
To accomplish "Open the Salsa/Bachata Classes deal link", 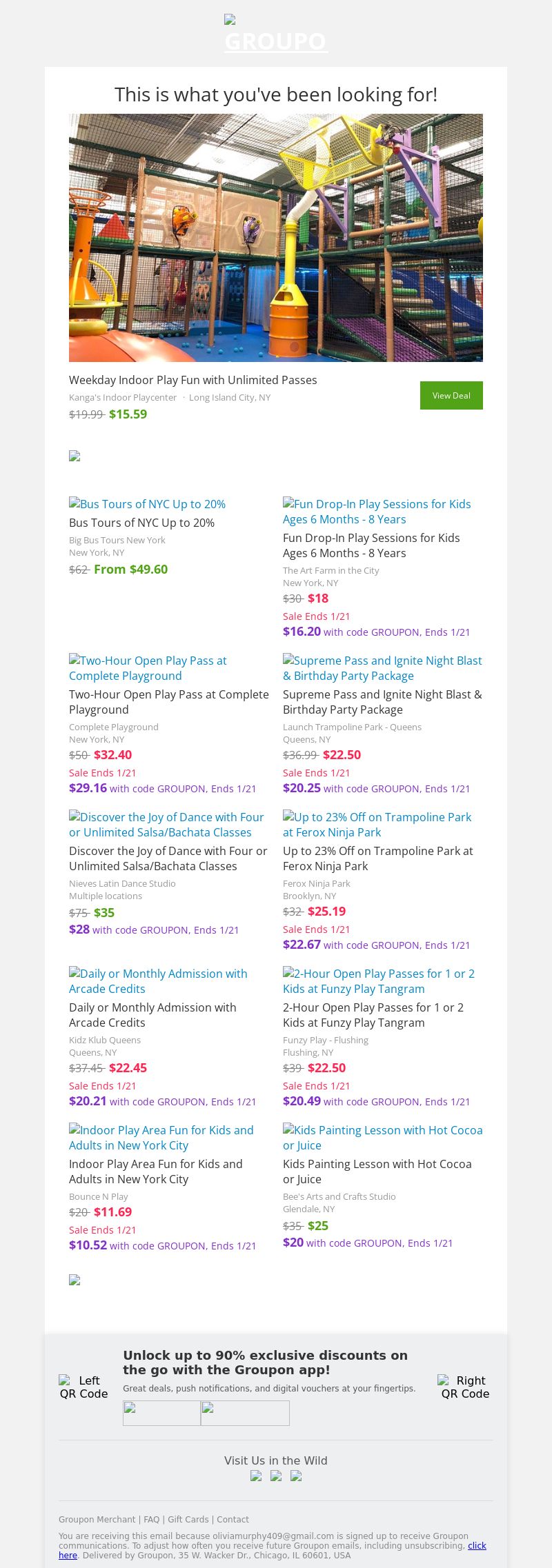I will pyautogui.click(x=166, y=825).
